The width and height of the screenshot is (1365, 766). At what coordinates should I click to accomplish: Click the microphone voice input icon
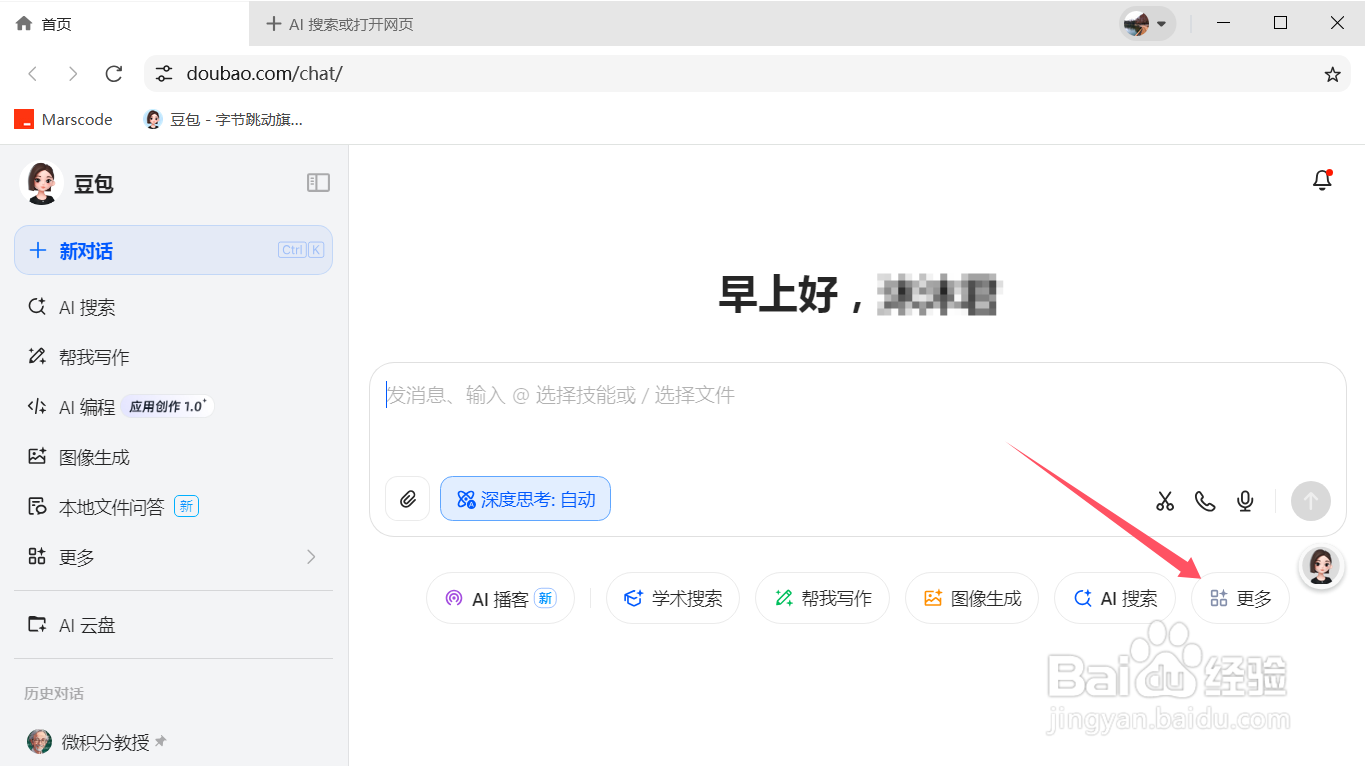click(1245, 501)
